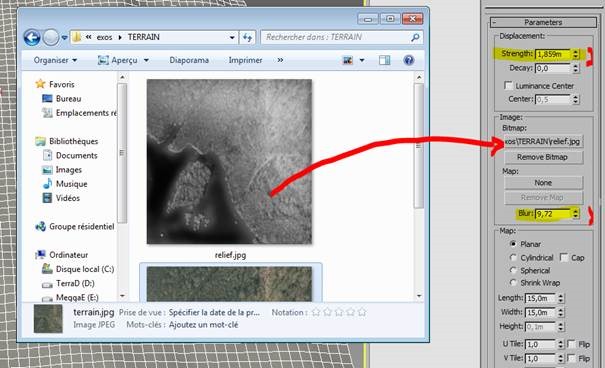Screen dimensions: 605x368
Task: Click the relief.jpg Bitmap button
Action: (543, 142)
